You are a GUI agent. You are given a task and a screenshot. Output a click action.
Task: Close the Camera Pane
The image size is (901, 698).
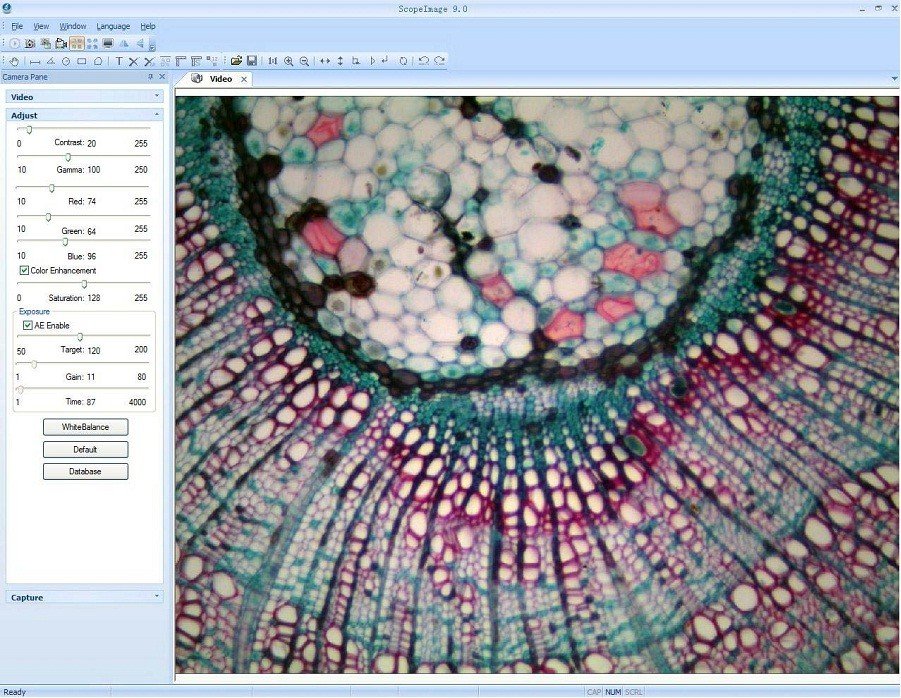point(162,76)
